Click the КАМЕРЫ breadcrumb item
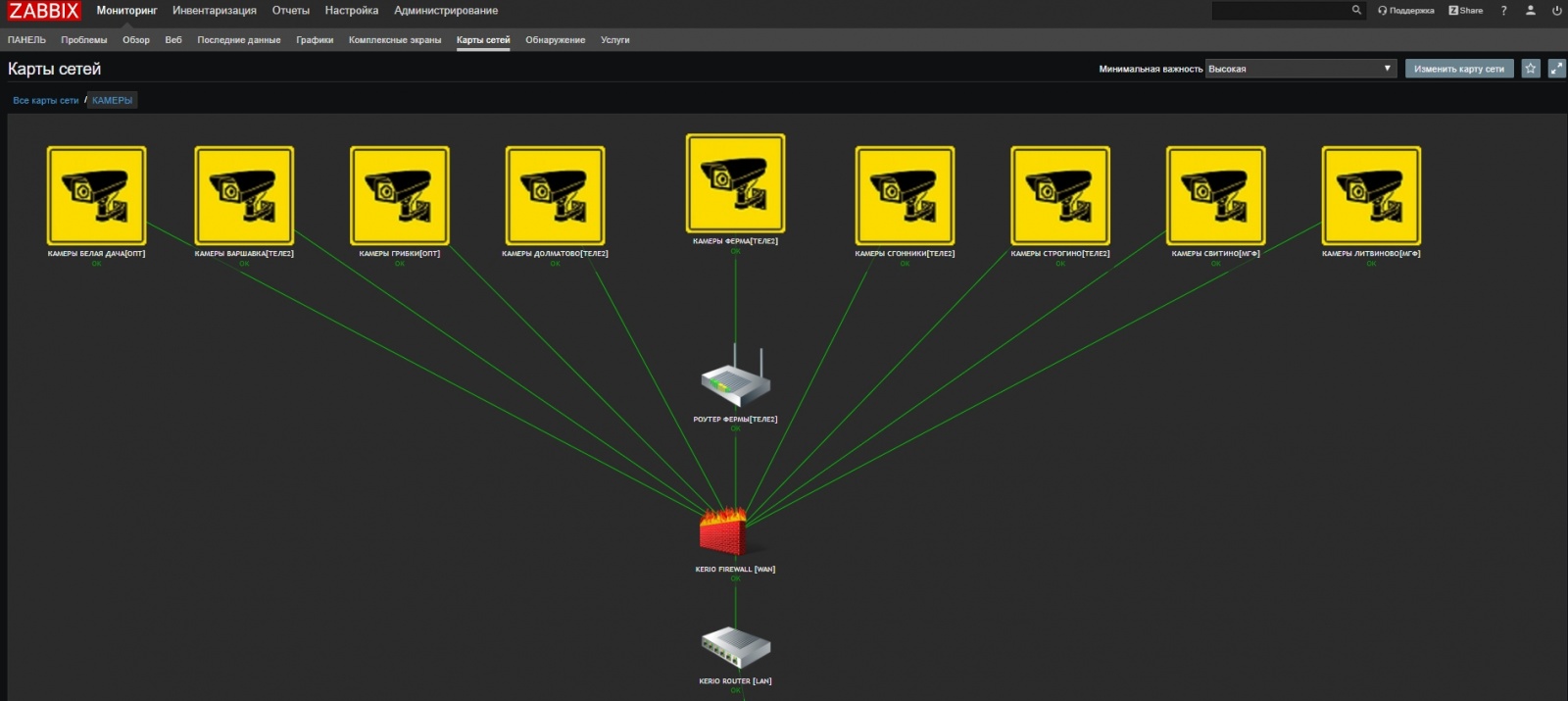Screen dimensions: 1568x701 point(112,100)
